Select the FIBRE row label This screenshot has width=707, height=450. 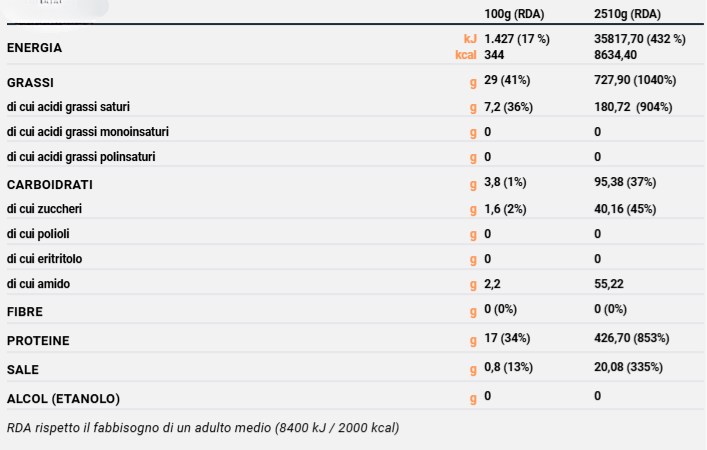pyautogui.click(x=24, y=312)
